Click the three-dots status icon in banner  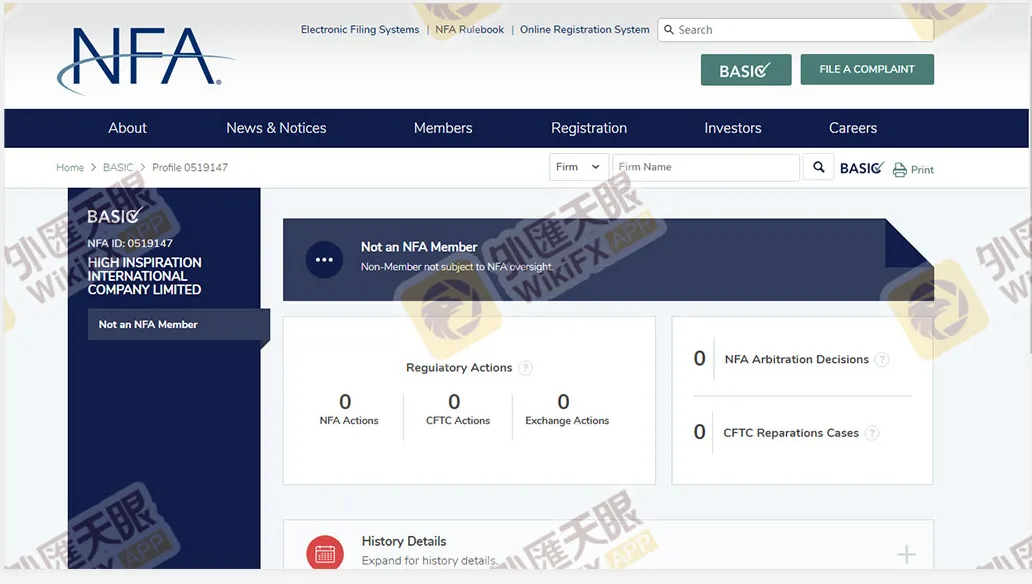(324, 259)
